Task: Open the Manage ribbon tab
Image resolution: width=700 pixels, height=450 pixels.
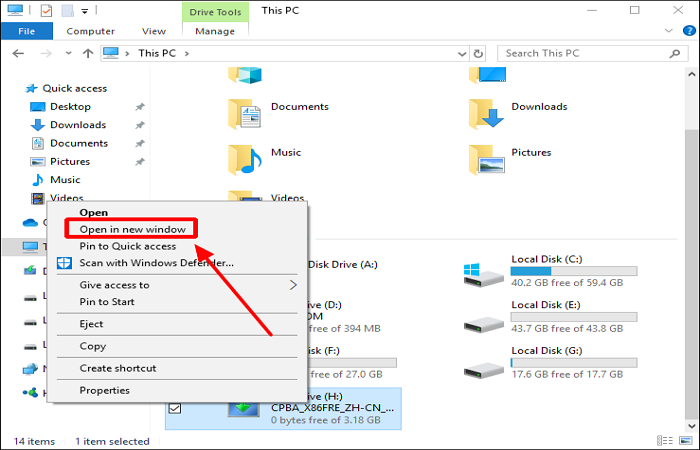Action: pos(215,31)
